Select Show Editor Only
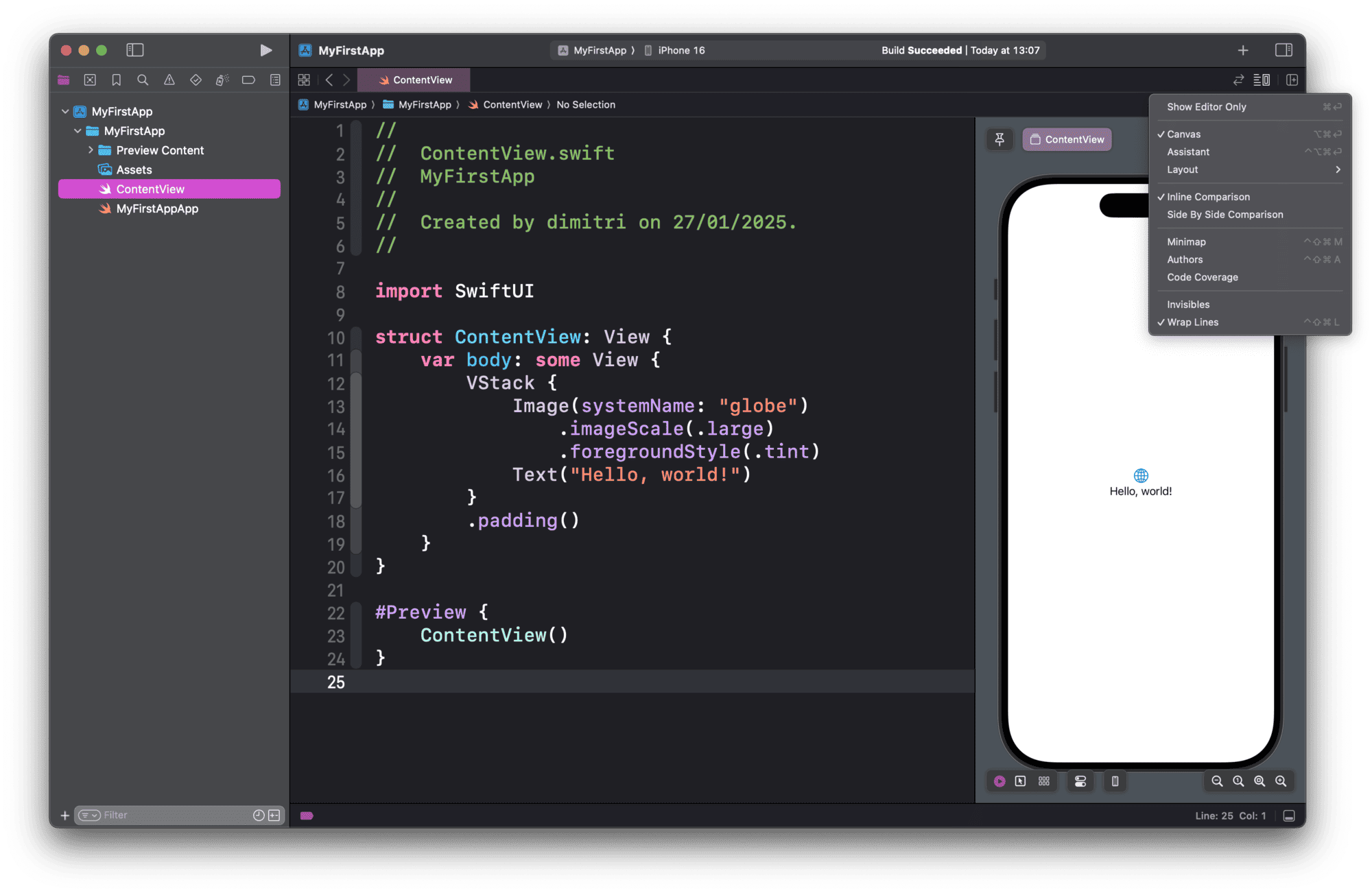Viewport: 1372px width, 893px height. pos(1250,107)
